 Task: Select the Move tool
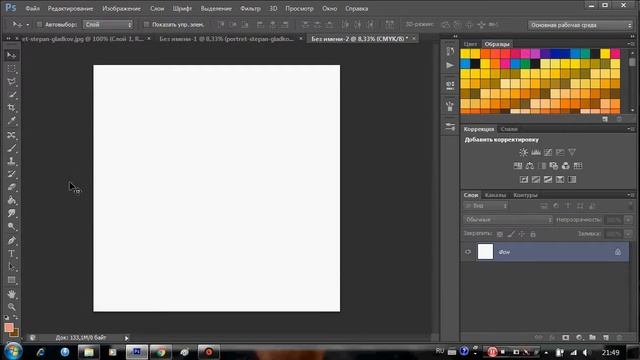(11, 55)
